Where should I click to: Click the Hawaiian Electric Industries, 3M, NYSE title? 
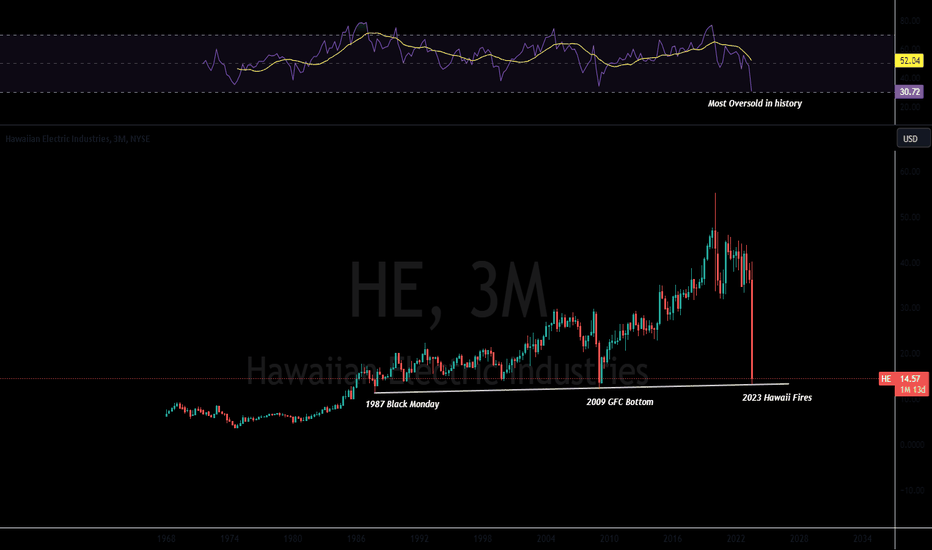[x=77, y=139]
